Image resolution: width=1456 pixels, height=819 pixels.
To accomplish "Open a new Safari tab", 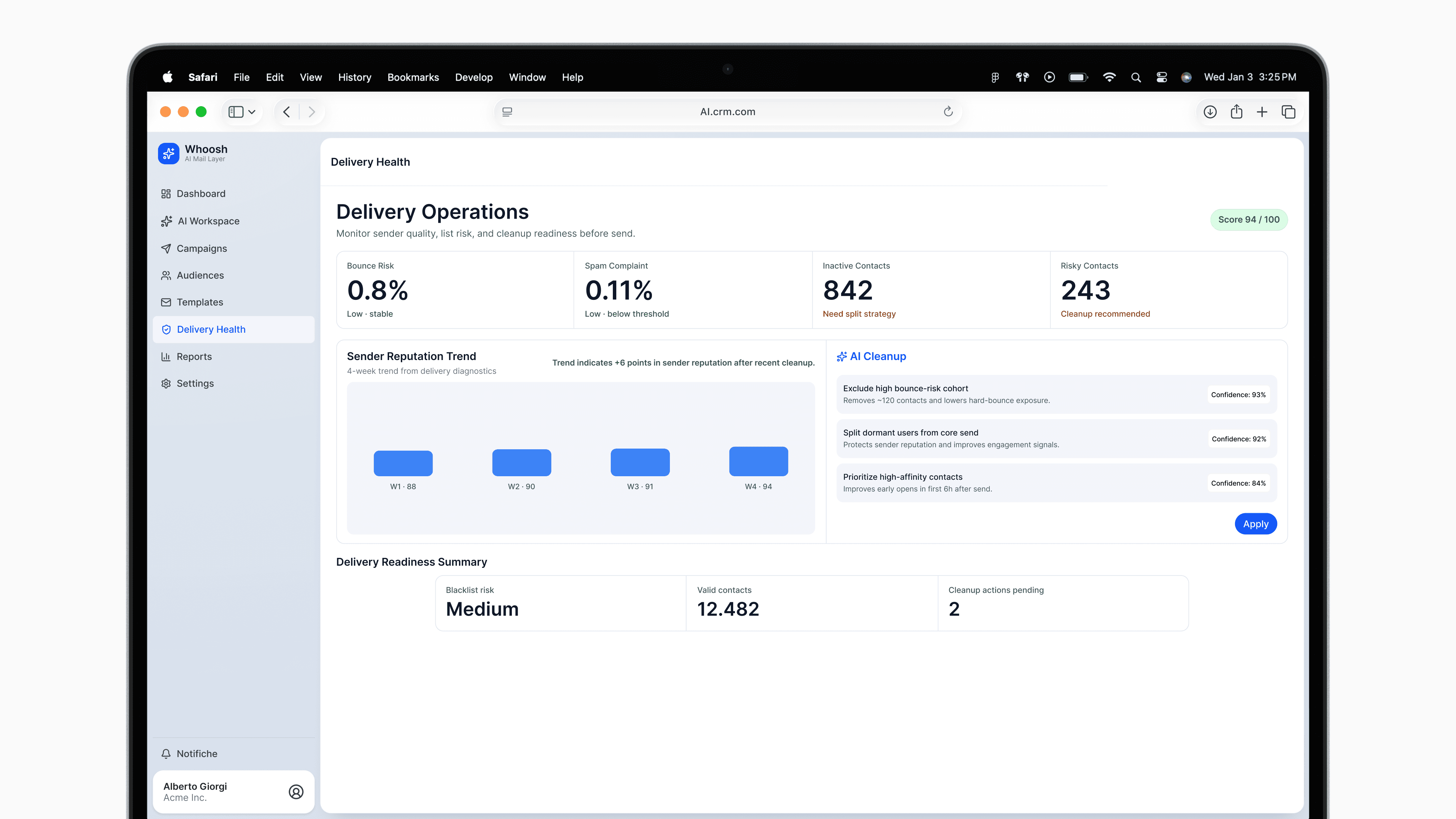I will (1262, 112).
